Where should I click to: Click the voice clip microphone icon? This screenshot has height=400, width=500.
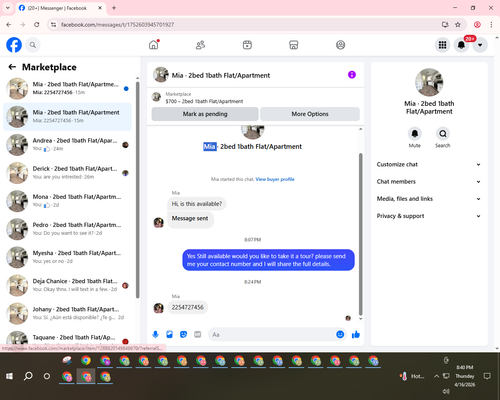click(x=155, y=334)
